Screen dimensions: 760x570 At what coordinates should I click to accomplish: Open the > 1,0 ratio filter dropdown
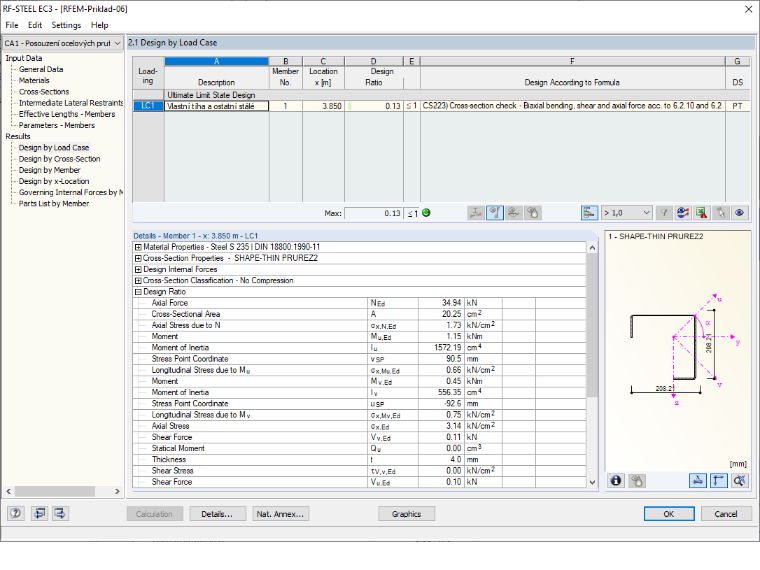(626, 213)
